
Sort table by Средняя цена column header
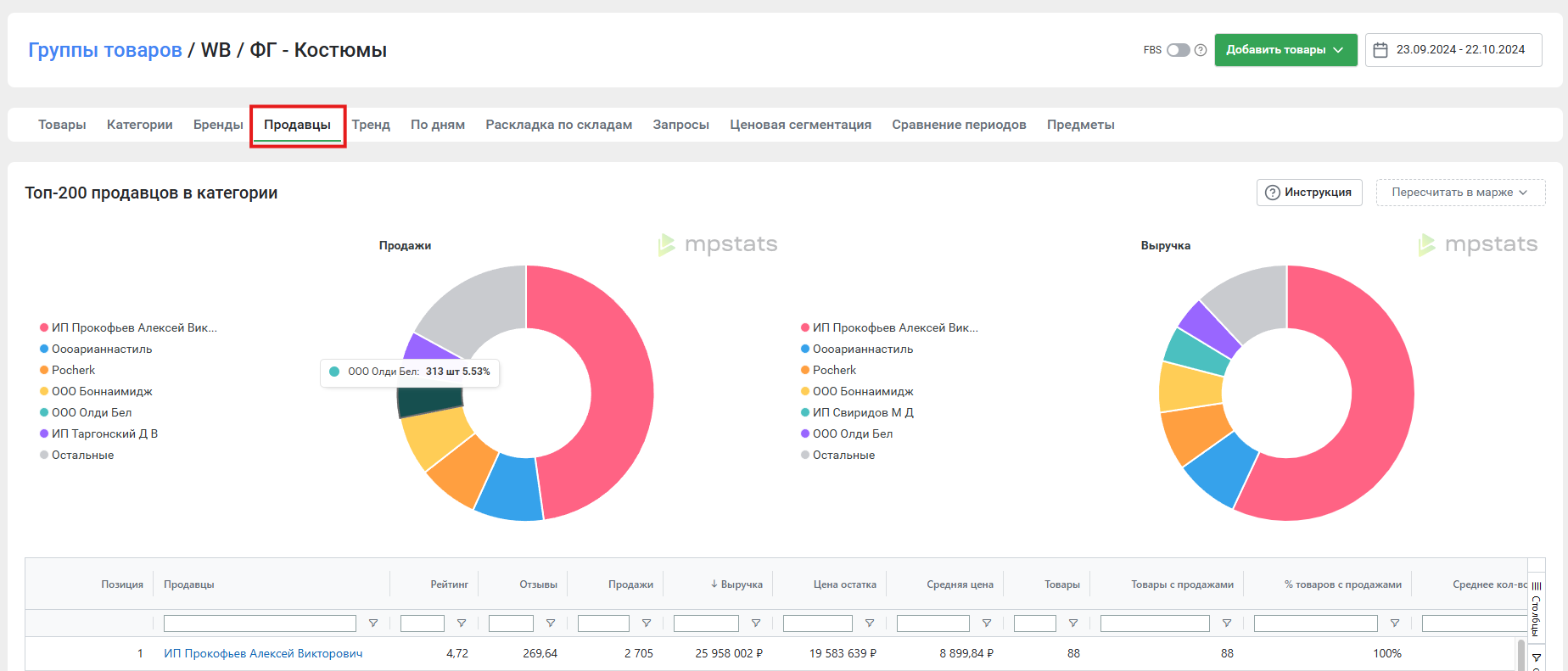click(960, 584)
